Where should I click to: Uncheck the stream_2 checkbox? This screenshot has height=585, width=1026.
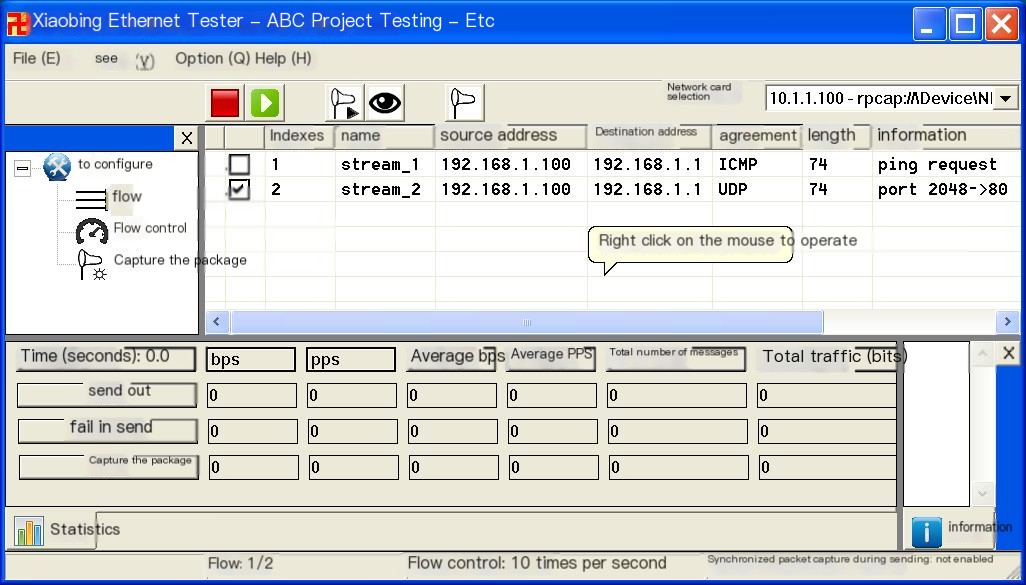pos(239,190)
